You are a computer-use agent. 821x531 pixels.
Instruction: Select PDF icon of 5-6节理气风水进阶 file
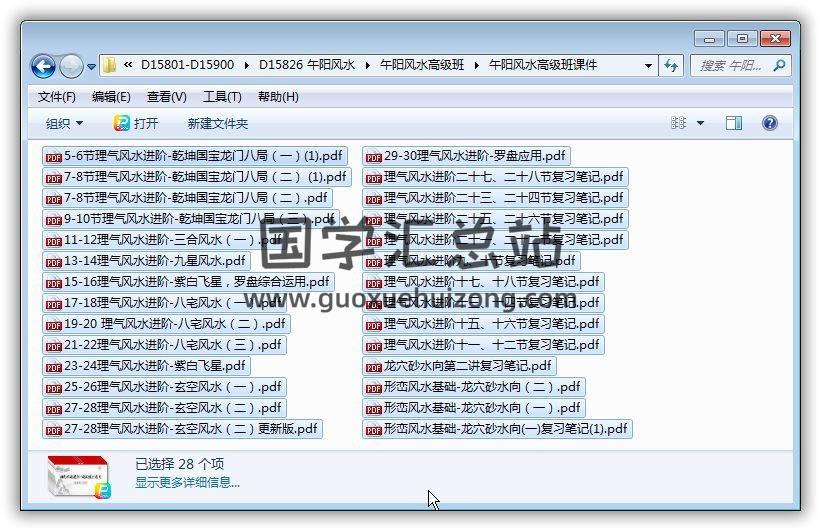click(x=53, y=157)
